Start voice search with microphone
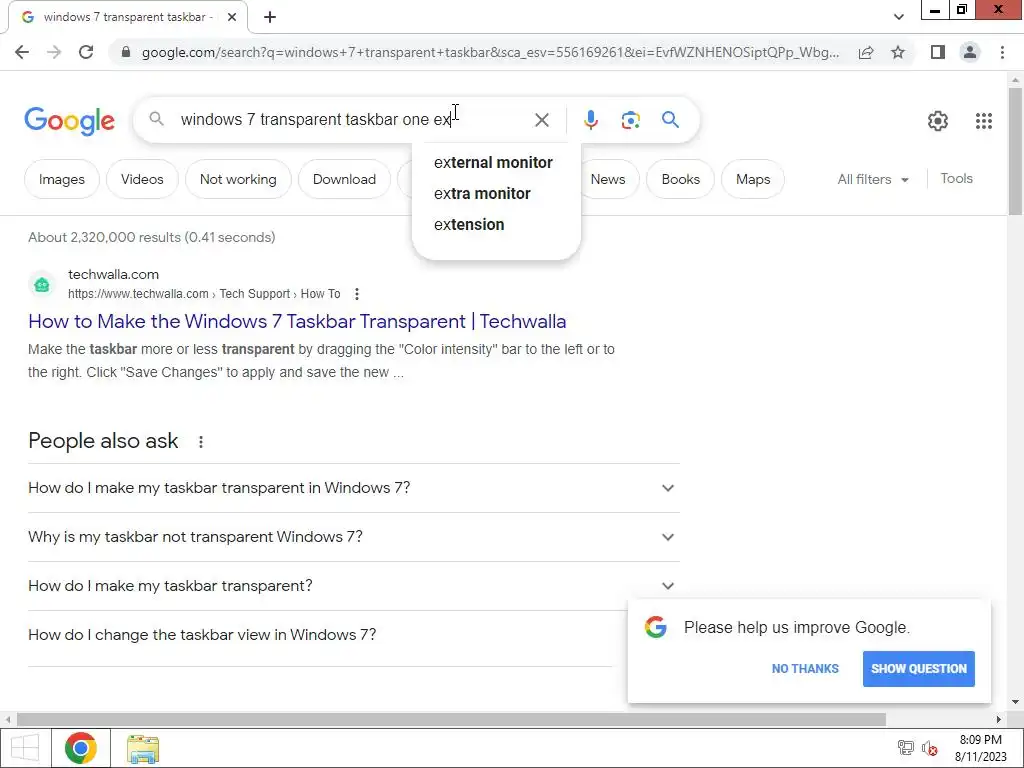Image resolution: width=1024 pixels, height=768 pixels. click(590, 120)
